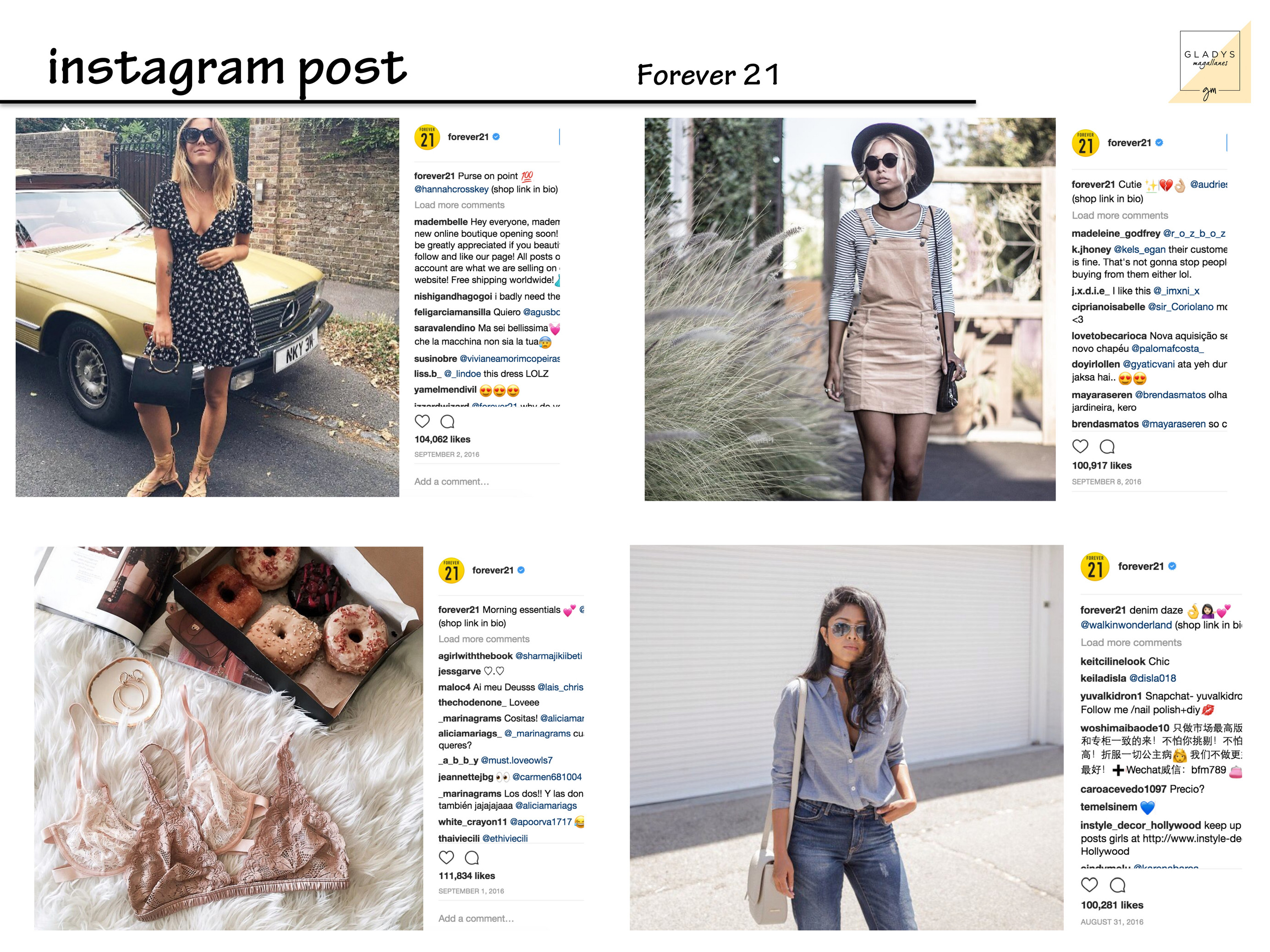Click comment bubble on 111,834 likes post
The width and height of the screenshot is (1270, 952).
[472, 858]
